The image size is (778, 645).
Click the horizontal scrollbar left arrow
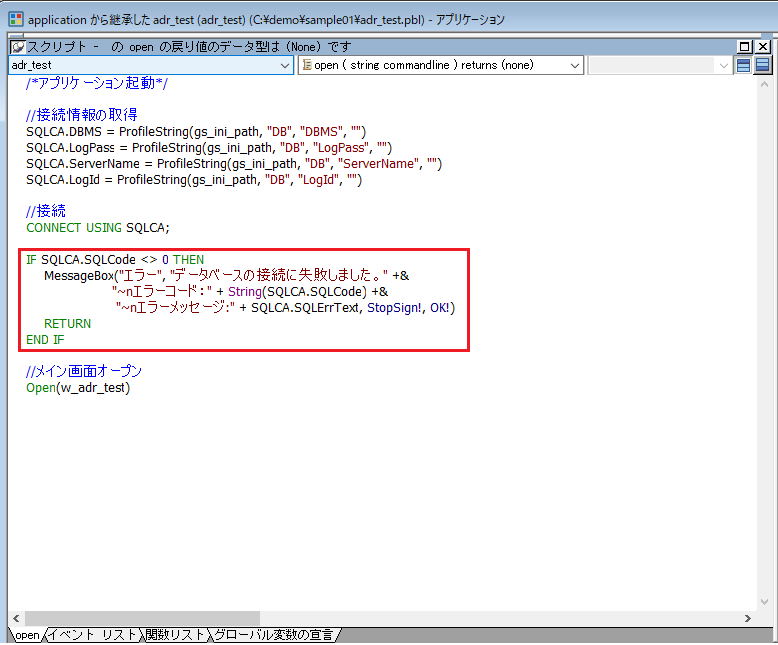tap(16, 619)
